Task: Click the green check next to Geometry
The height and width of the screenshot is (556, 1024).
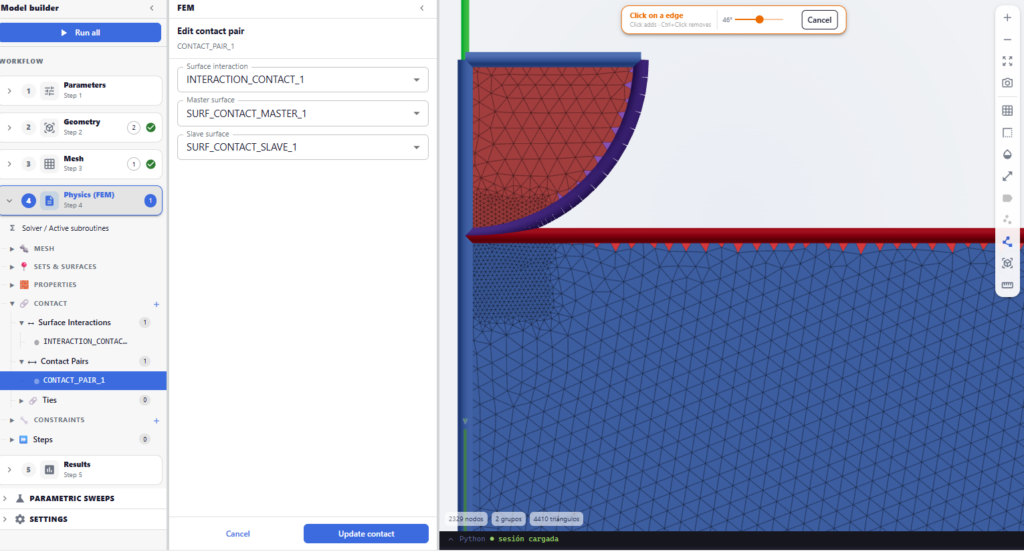Action: click(151, 127)
